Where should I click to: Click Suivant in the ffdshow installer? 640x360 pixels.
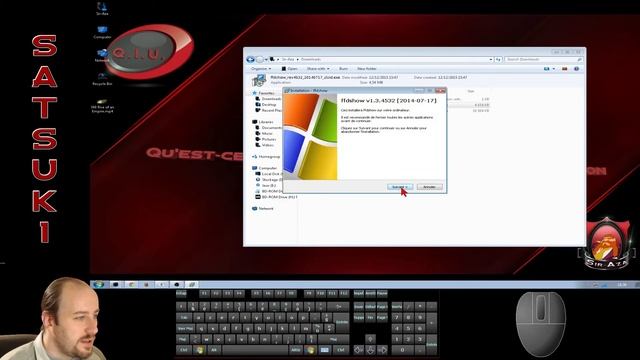(400, 187)
